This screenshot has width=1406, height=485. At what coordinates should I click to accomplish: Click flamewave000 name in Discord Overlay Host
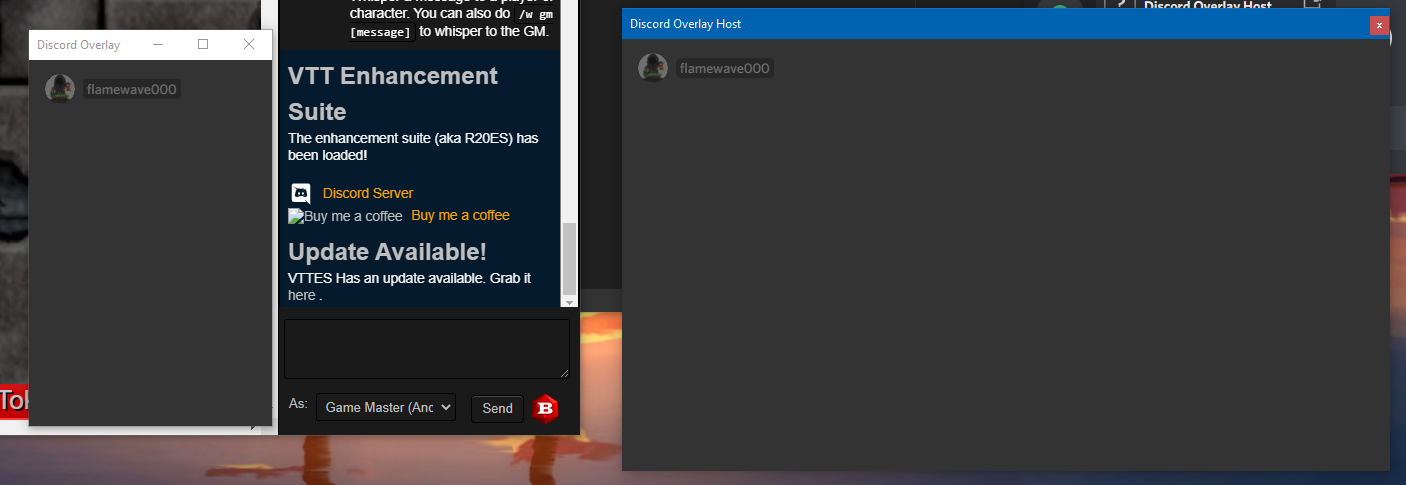coord(725,68)
